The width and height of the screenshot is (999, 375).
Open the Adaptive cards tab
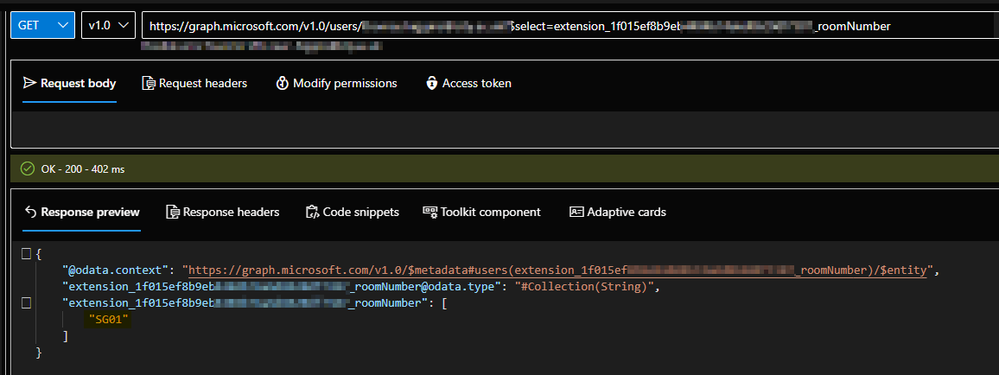(x=617, y=212)
